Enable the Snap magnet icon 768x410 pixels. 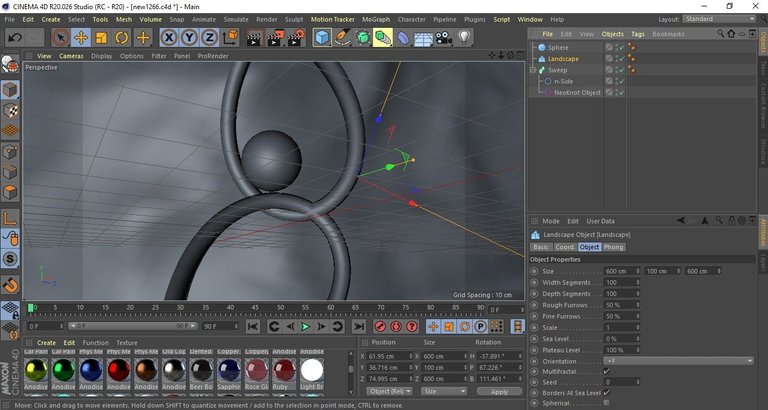10,285
